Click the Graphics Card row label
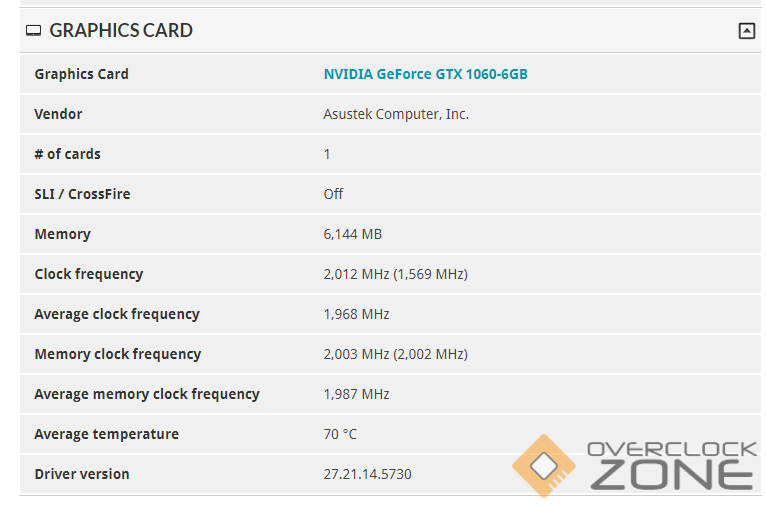The image size is (767, 508). coord(81,74)
